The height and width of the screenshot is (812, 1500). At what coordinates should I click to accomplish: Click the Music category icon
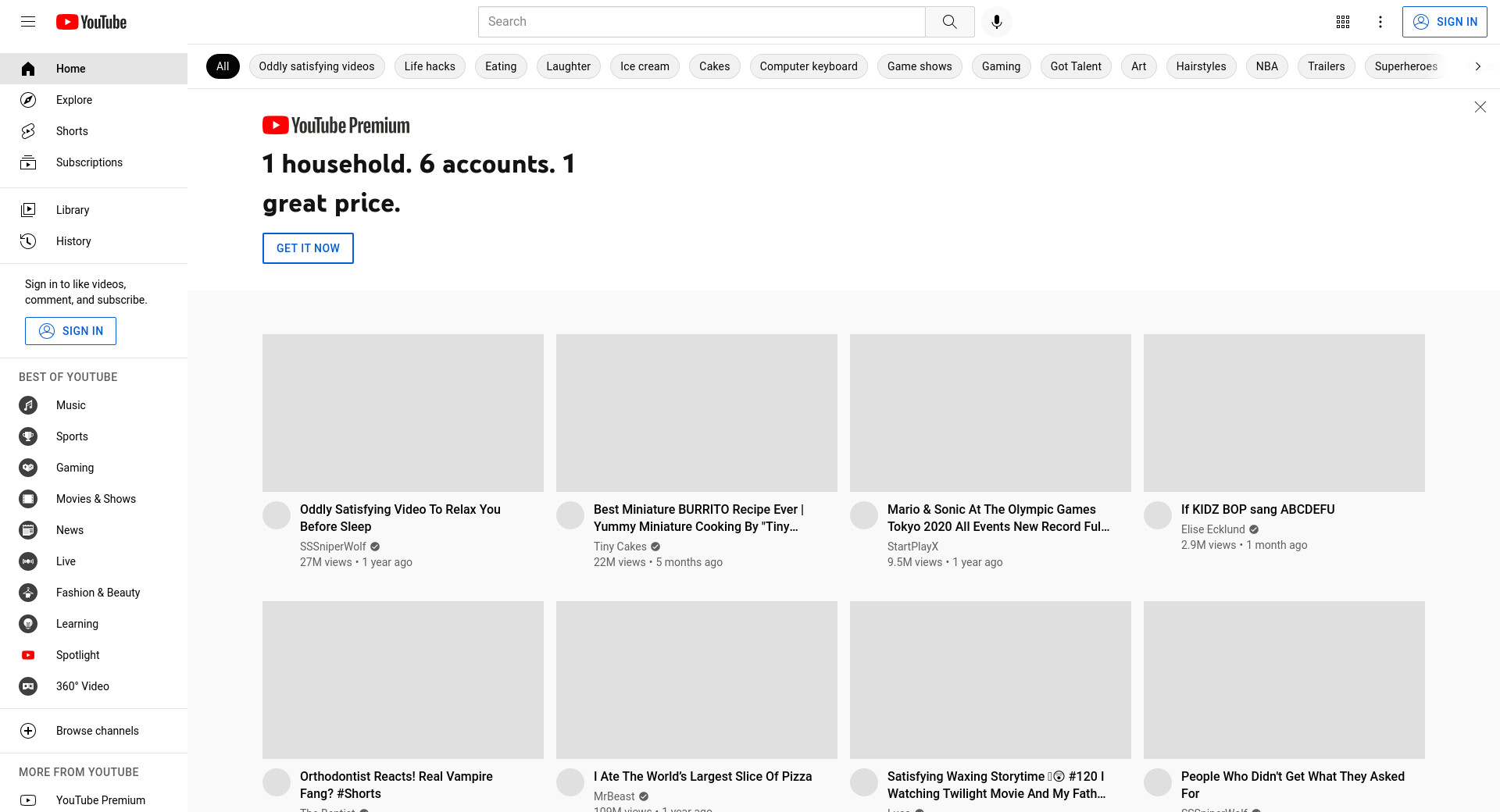pyautogui.click(x=28, y=405)
